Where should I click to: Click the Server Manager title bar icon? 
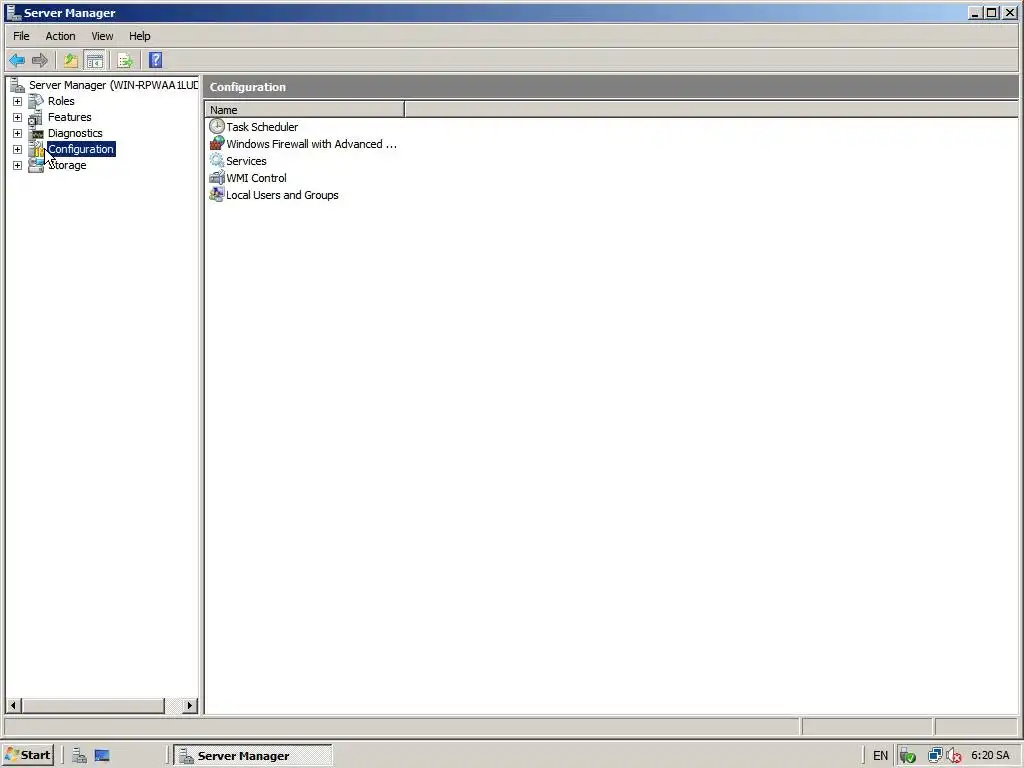(x=13, y=12)
